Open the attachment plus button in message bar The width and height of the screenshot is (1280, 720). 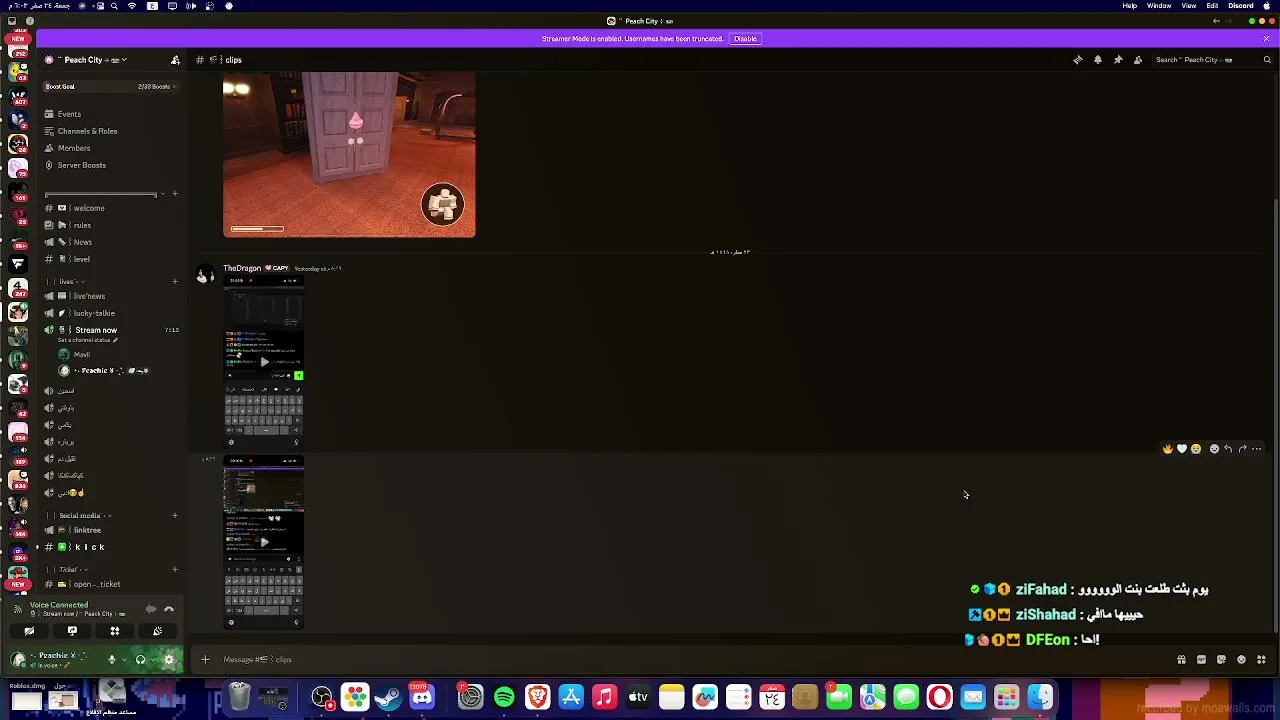point(205,659)
